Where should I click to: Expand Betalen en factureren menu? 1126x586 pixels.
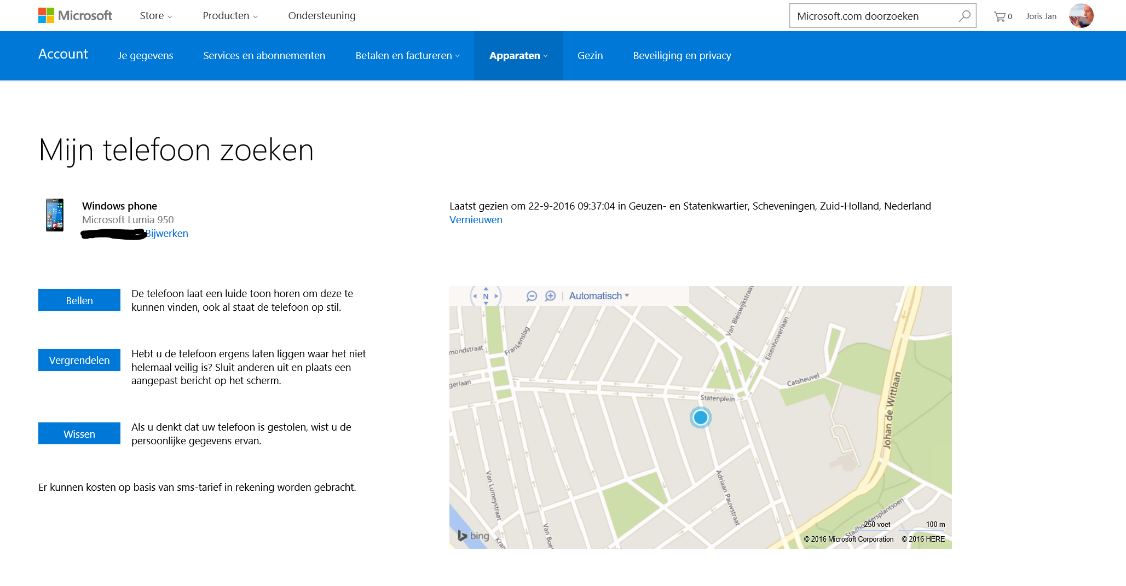point(407,55)
